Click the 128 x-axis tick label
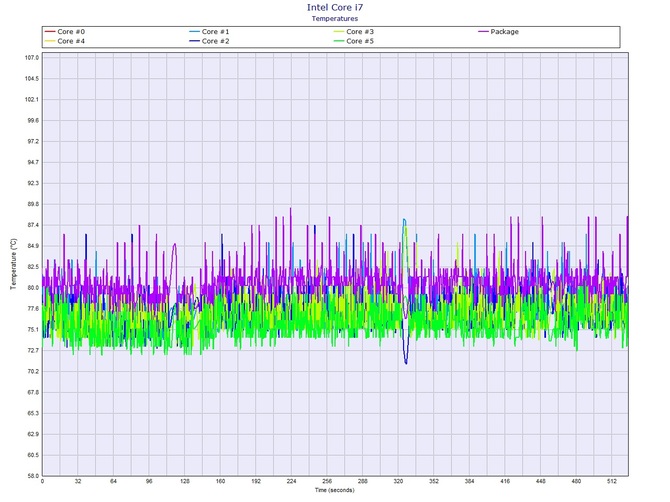 coord(185,481)
